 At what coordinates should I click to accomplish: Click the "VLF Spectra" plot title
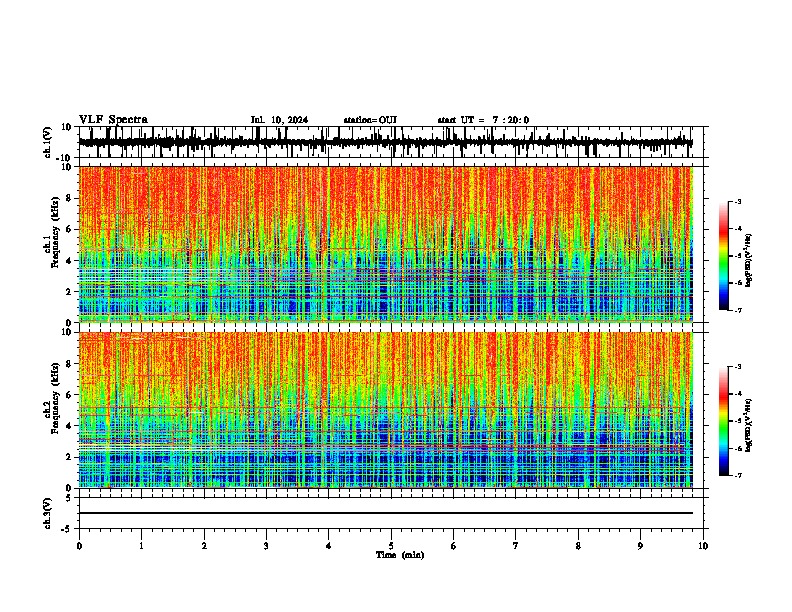point(113,120)
